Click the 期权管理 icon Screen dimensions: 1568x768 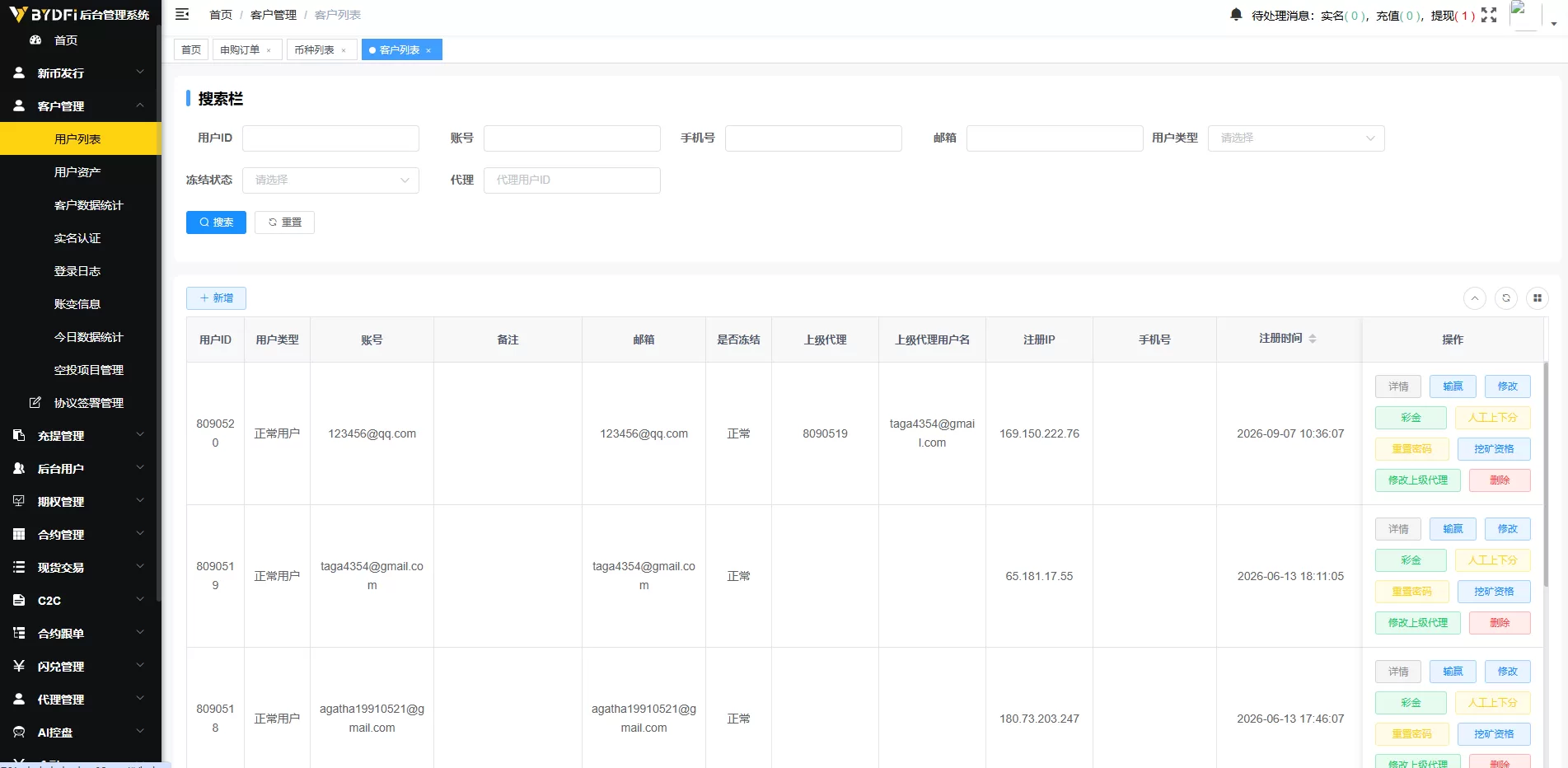tap(19, 501)
